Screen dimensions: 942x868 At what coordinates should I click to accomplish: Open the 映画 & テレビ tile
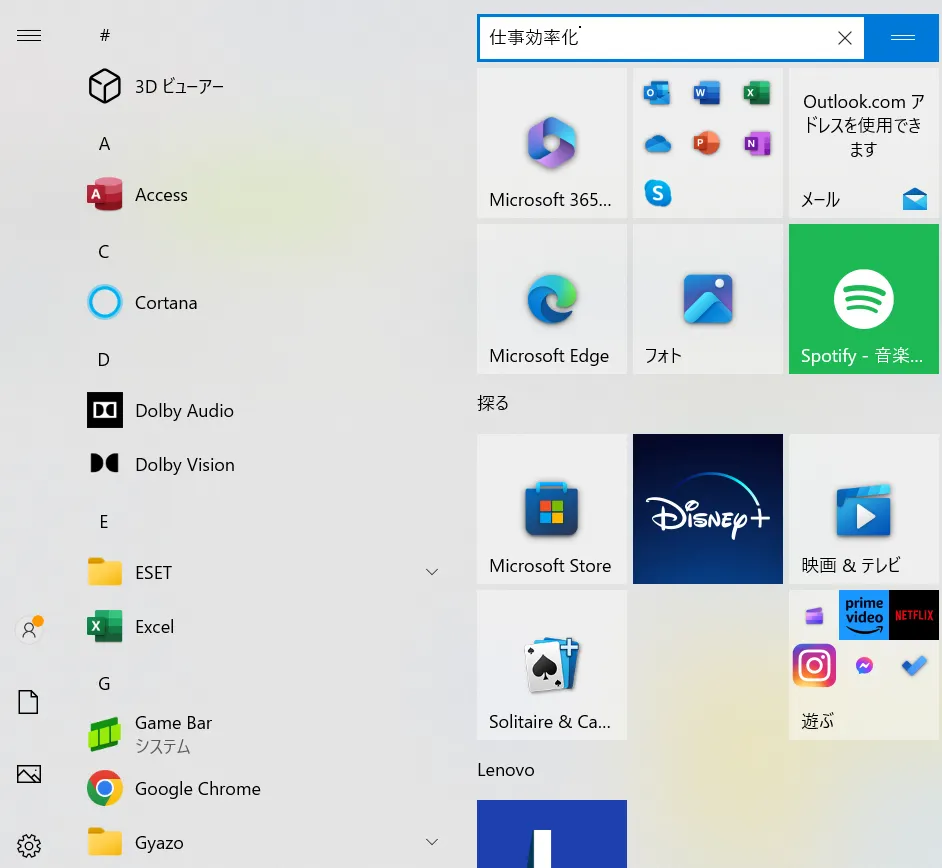coord(863,509)
